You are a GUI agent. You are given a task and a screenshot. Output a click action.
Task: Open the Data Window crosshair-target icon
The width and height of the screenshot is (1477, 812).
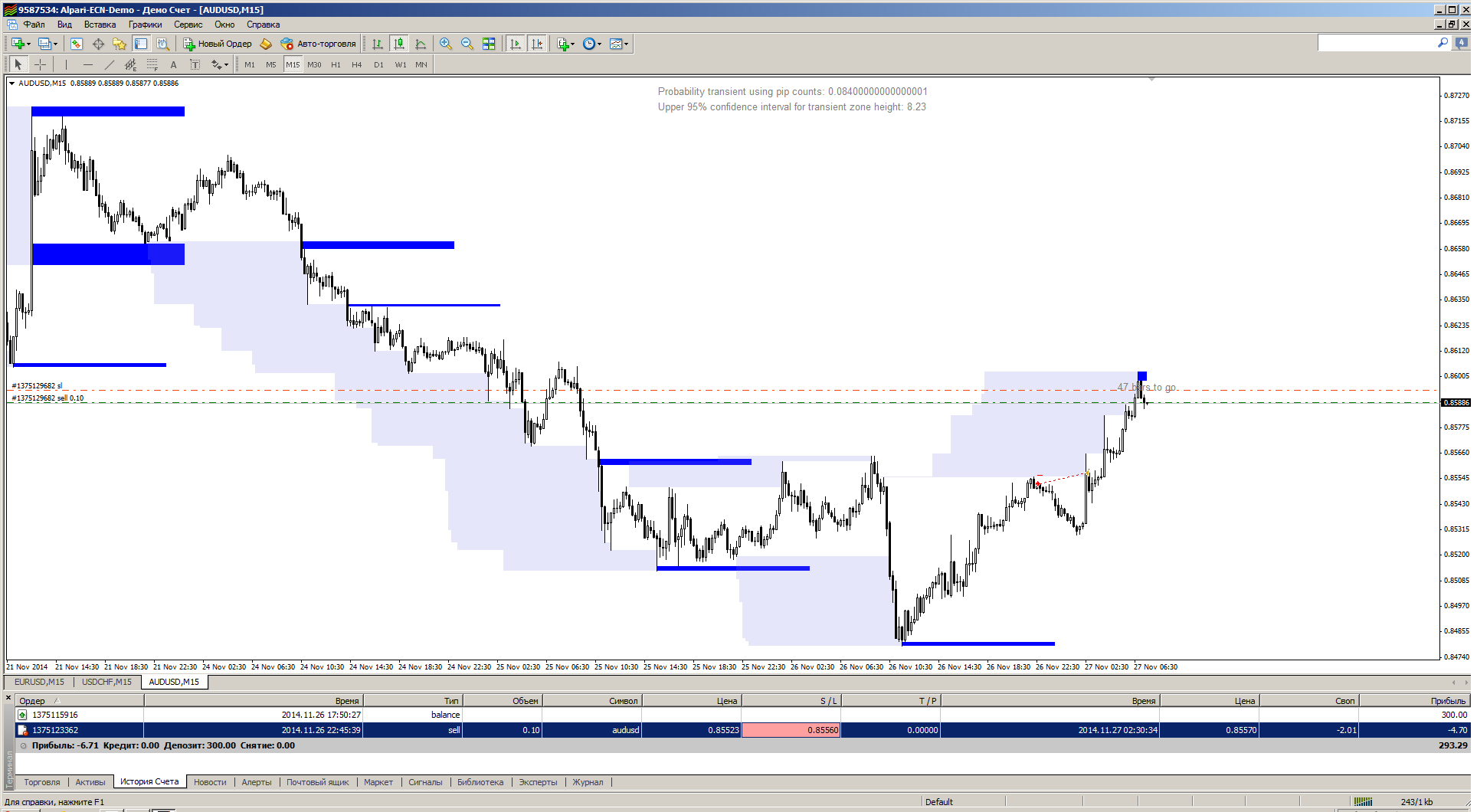[x=98, y=44]
